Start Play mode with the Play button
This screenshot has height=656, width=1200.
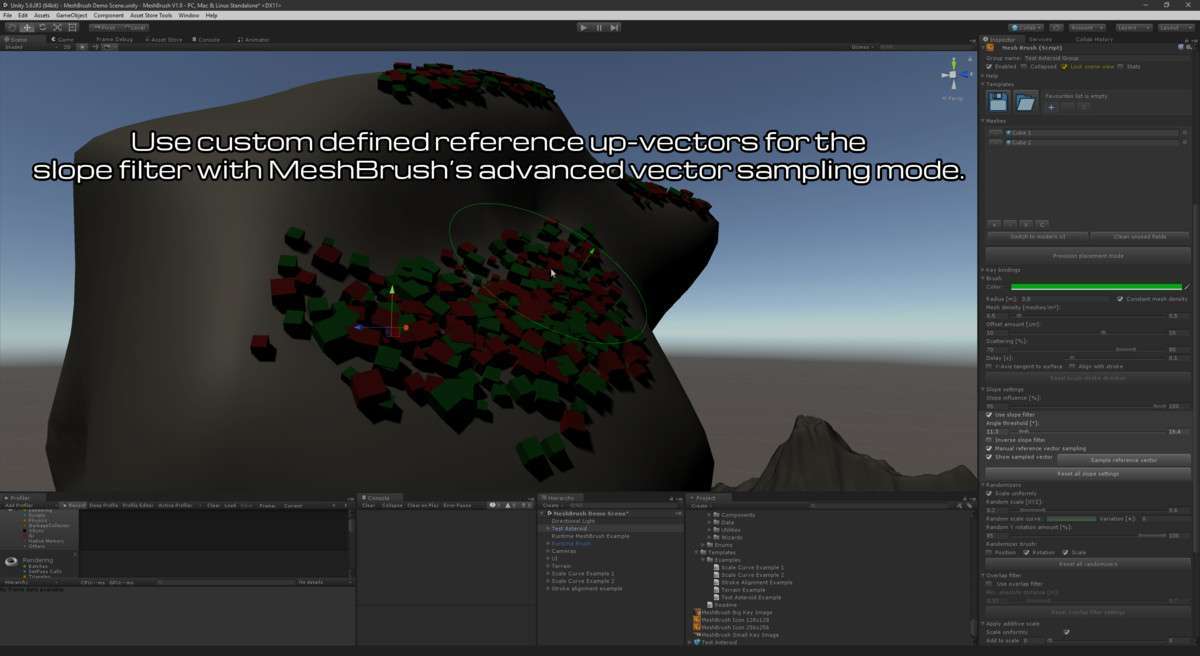point(583,27)
